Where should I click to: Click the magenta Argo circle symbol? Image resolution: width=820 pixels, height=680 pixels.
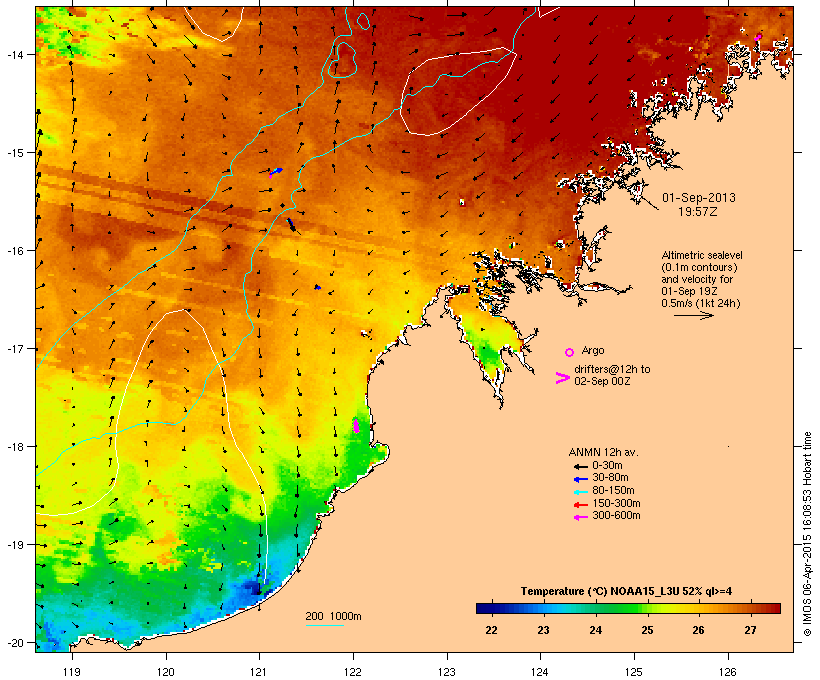(x=570, y=352)
